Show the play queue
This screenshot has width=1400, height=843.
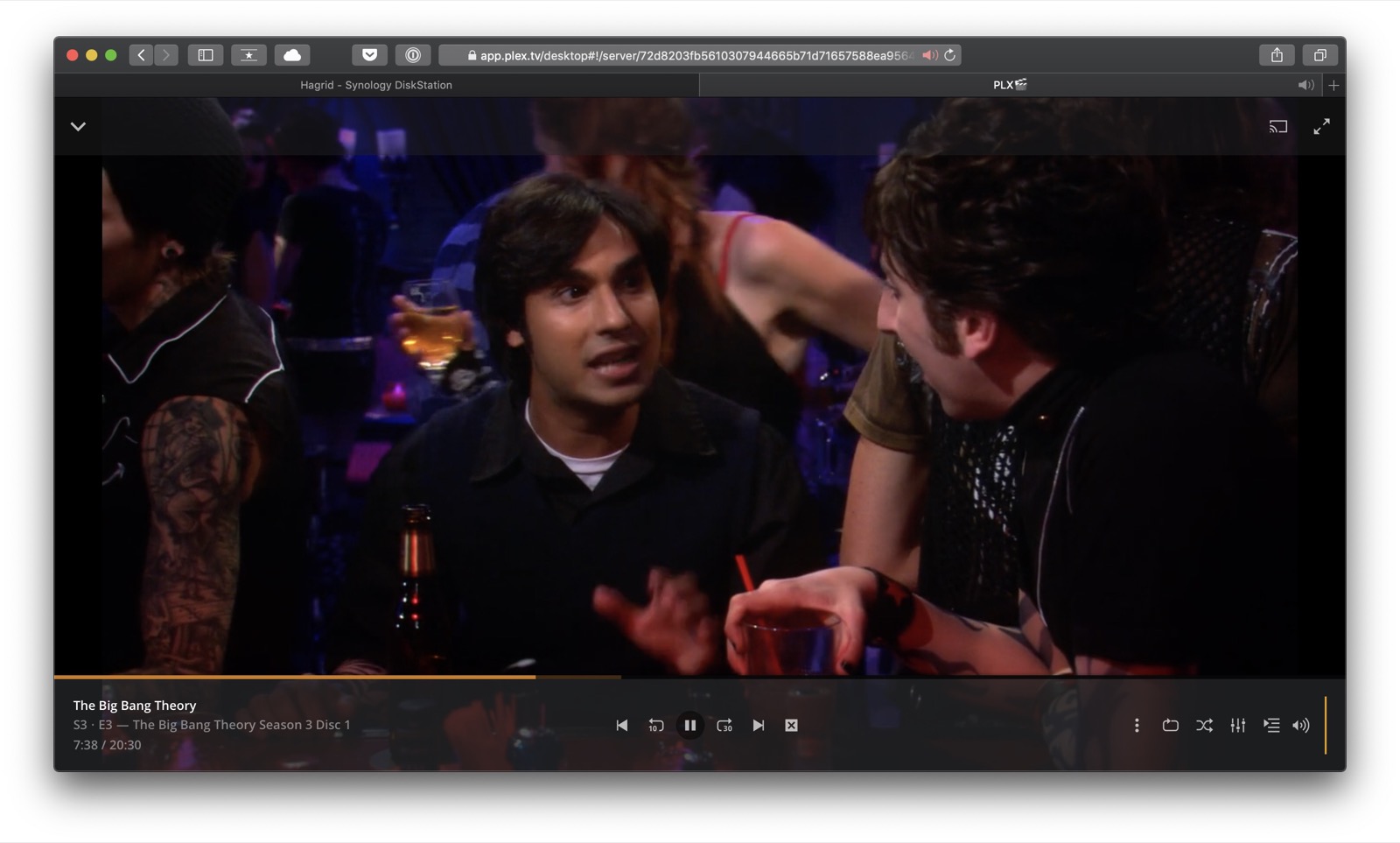1271,725
